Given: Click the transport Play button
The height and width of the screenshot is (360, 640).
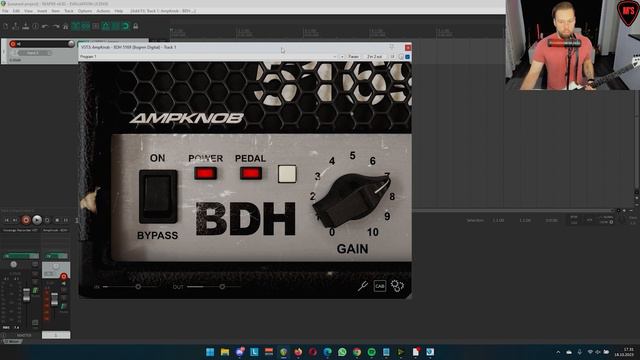Looking at the screenshot, I should coord(37,220).
